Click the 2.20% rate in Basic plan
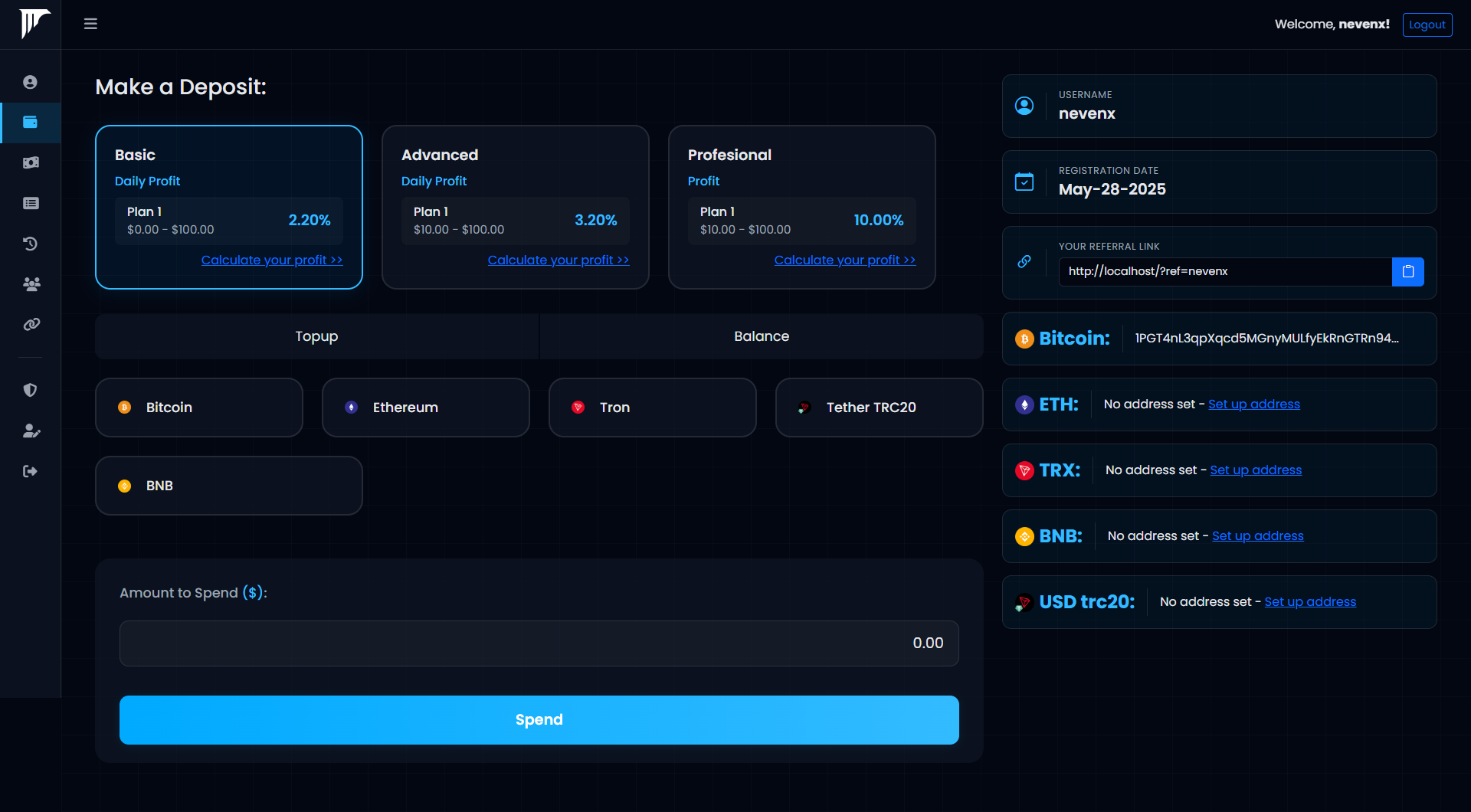 pyautogui.click(x=310, y=221)
